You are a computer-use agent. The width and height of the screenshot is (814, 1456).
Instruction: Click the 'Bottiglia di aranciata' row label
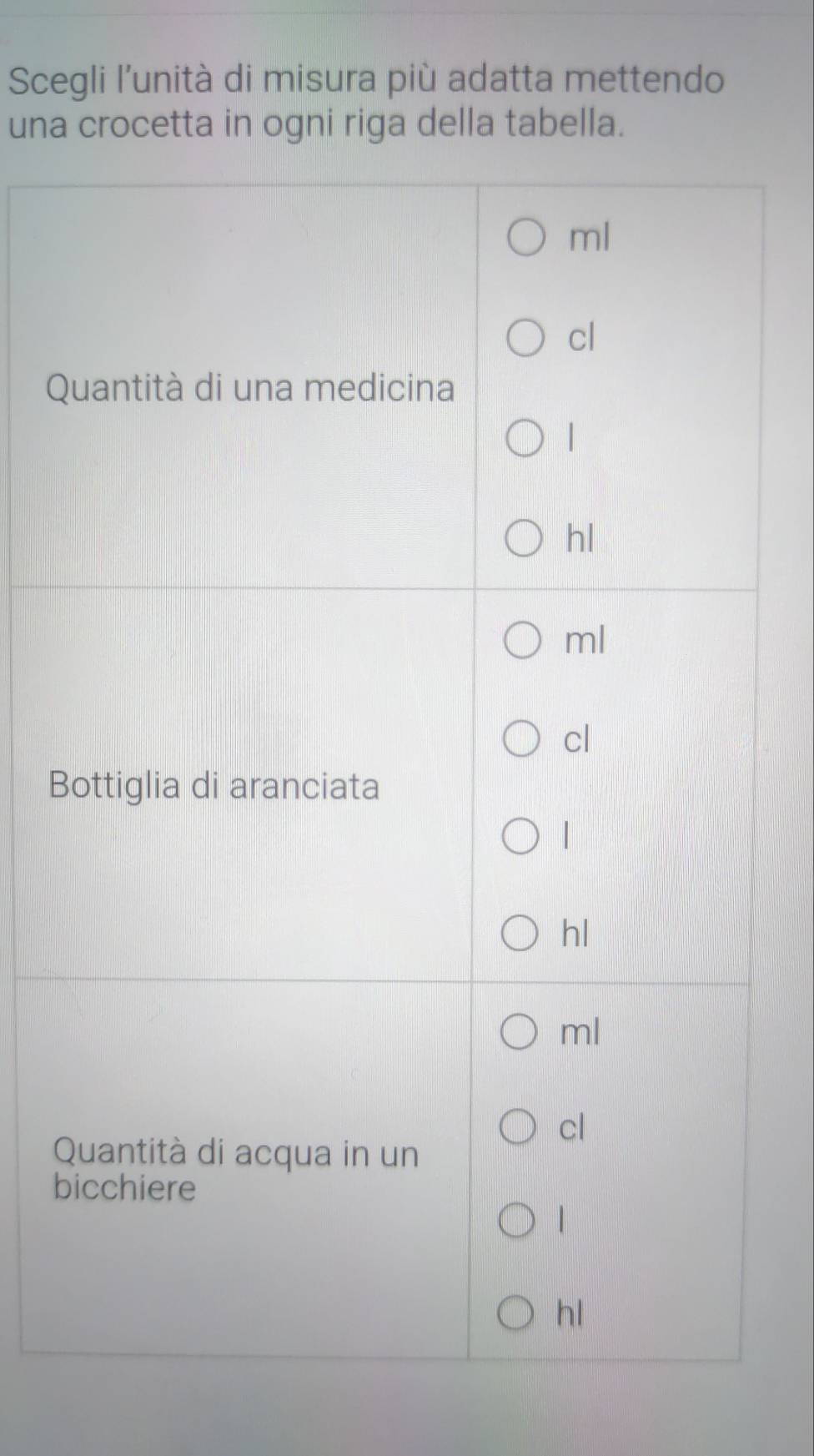pos(215,786)
